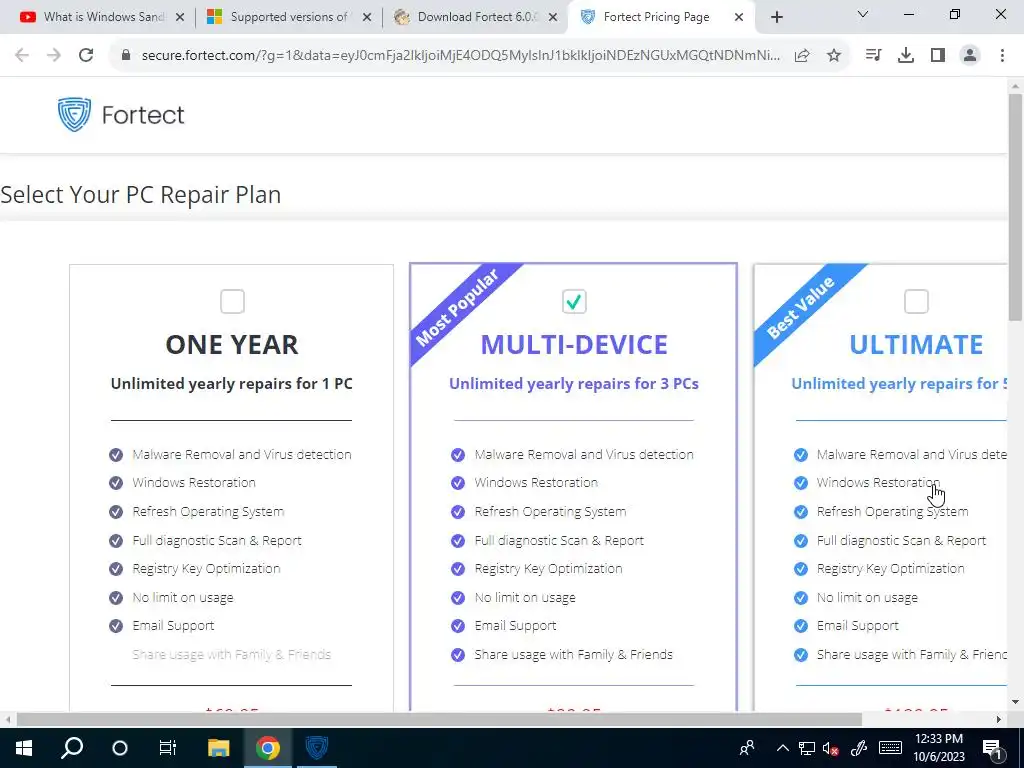Focus the secure.fortect.com address bar
This screenshot has height=768, width=1024.
(460, 56)
